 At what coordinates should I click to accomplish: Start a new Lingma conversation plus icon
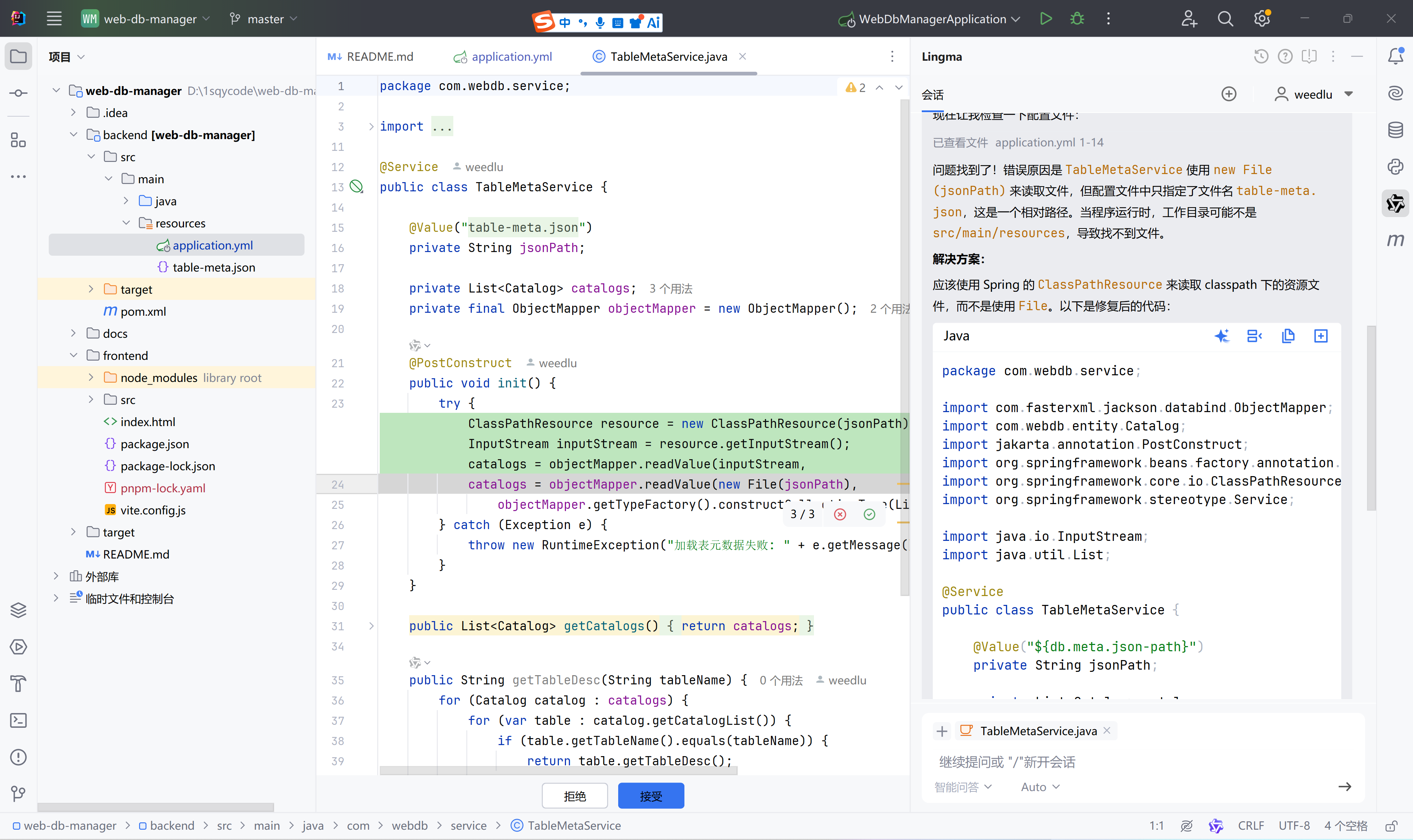click(x=1228, y=94)
